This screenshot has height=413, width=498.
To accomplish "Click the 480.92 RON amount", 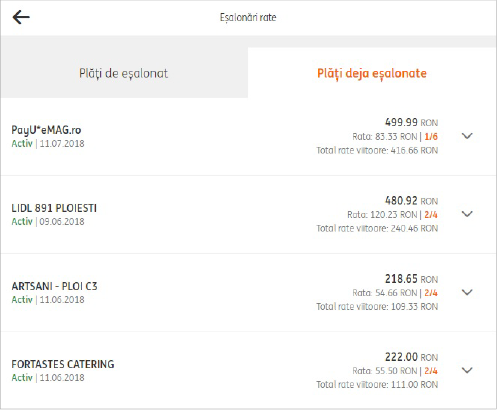I will click(411, 201).
